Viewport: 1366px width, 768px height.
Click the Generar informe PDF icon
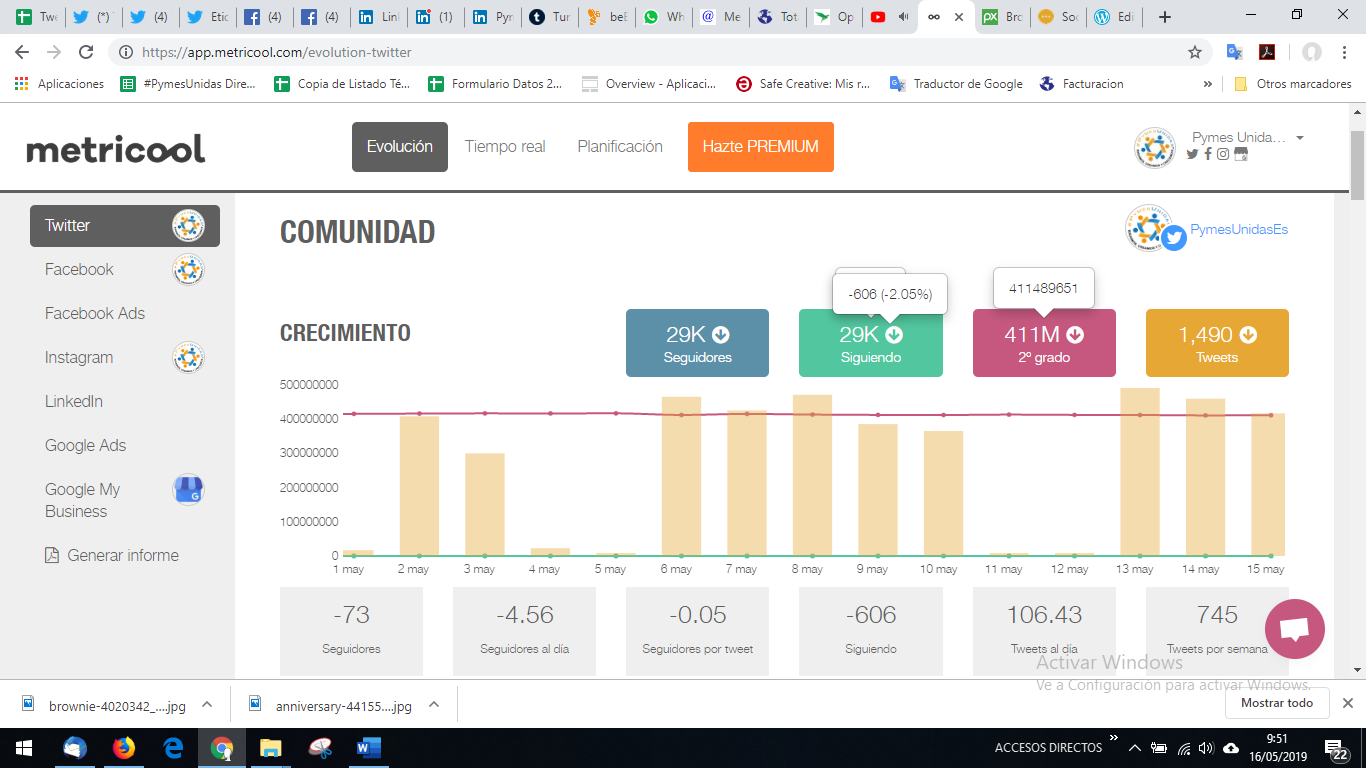coord(52,555)
